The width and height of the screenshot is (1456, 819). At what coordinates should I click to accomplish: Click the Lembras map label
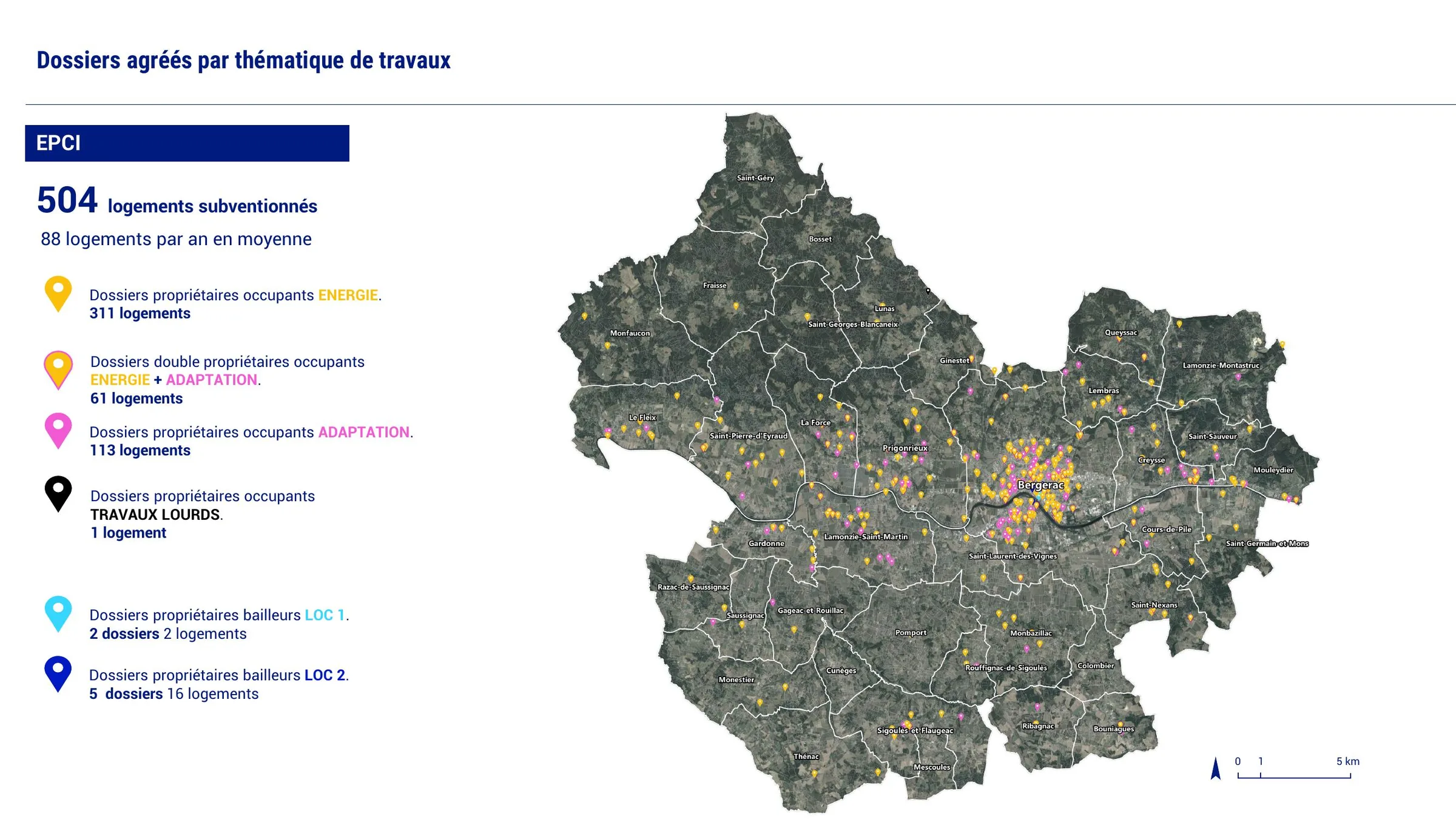[1104, 391]
